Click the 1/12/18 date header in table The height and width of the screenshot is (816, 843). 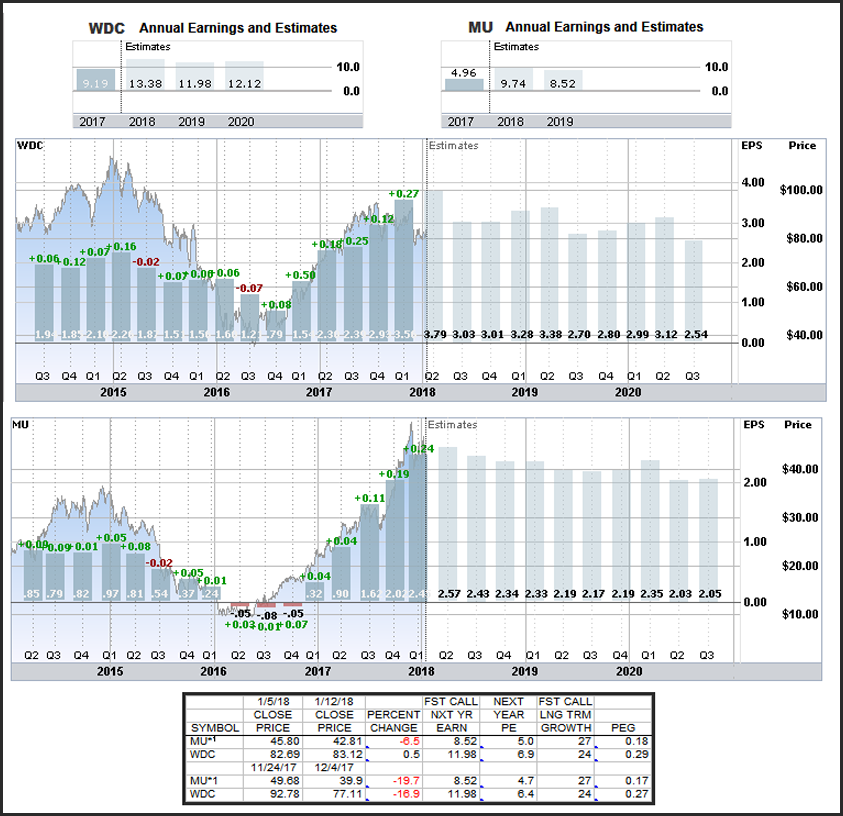tap(334, 702)
